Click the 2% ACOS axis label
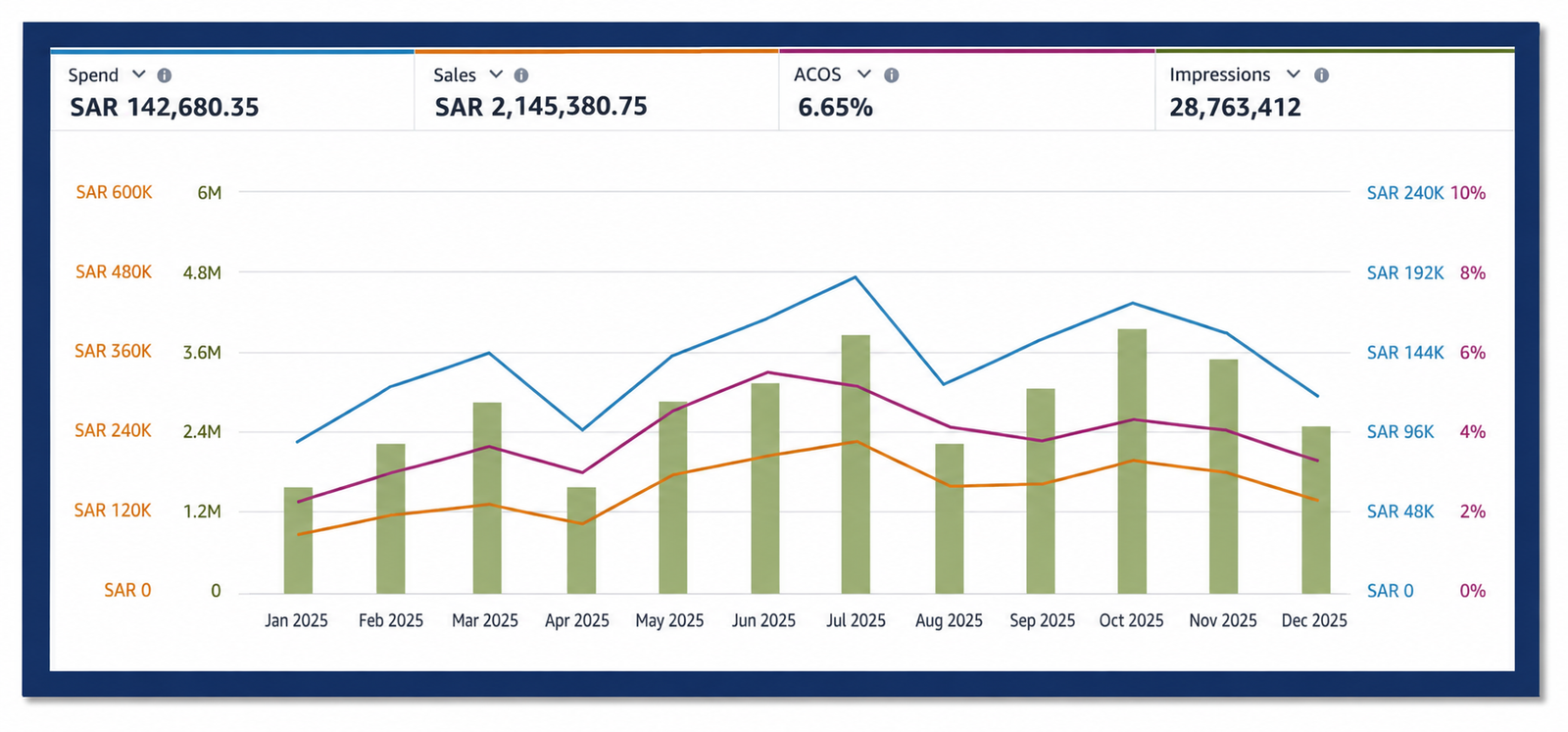The image size is (1568, 732). click(x=1473, y=512)
